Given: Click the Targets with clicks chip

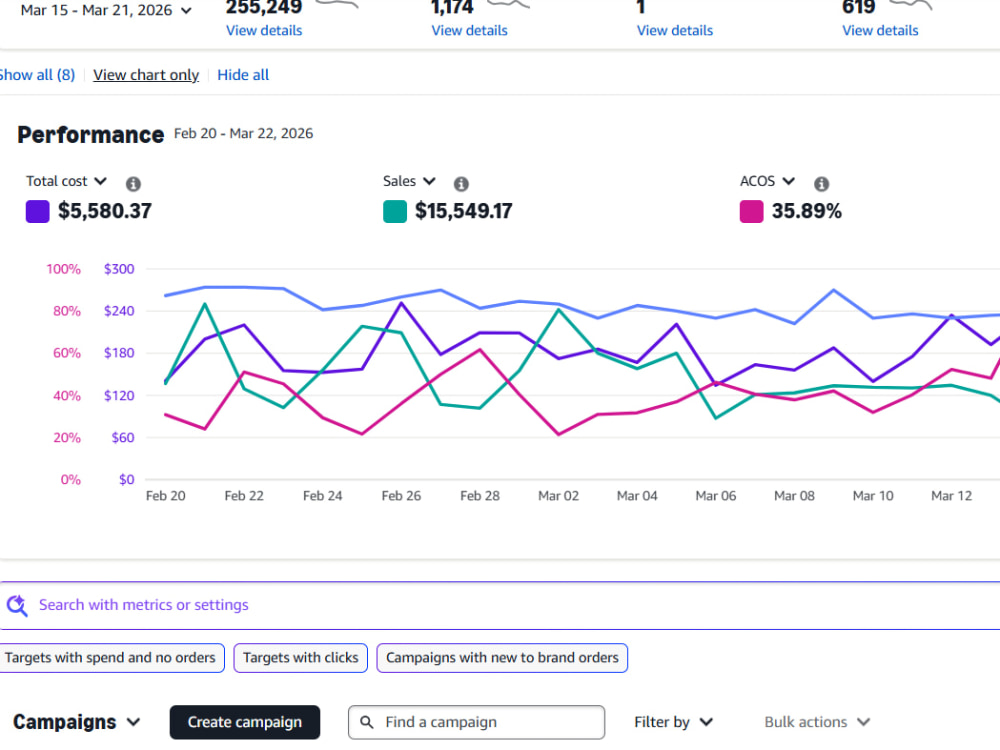Looking at the screenshot, I should (x=300, y=658).
